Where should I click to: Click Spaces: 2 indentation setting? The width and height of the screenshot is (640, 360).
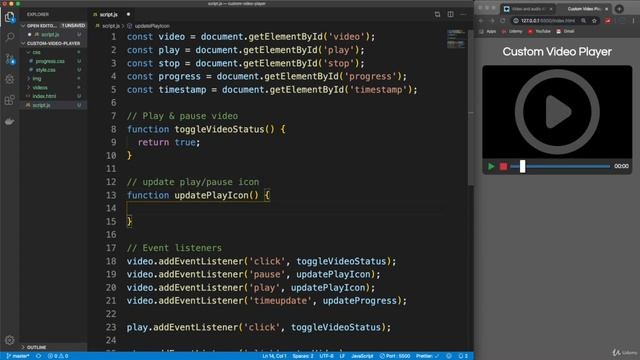pyautogui.click(x=303, y=356)
